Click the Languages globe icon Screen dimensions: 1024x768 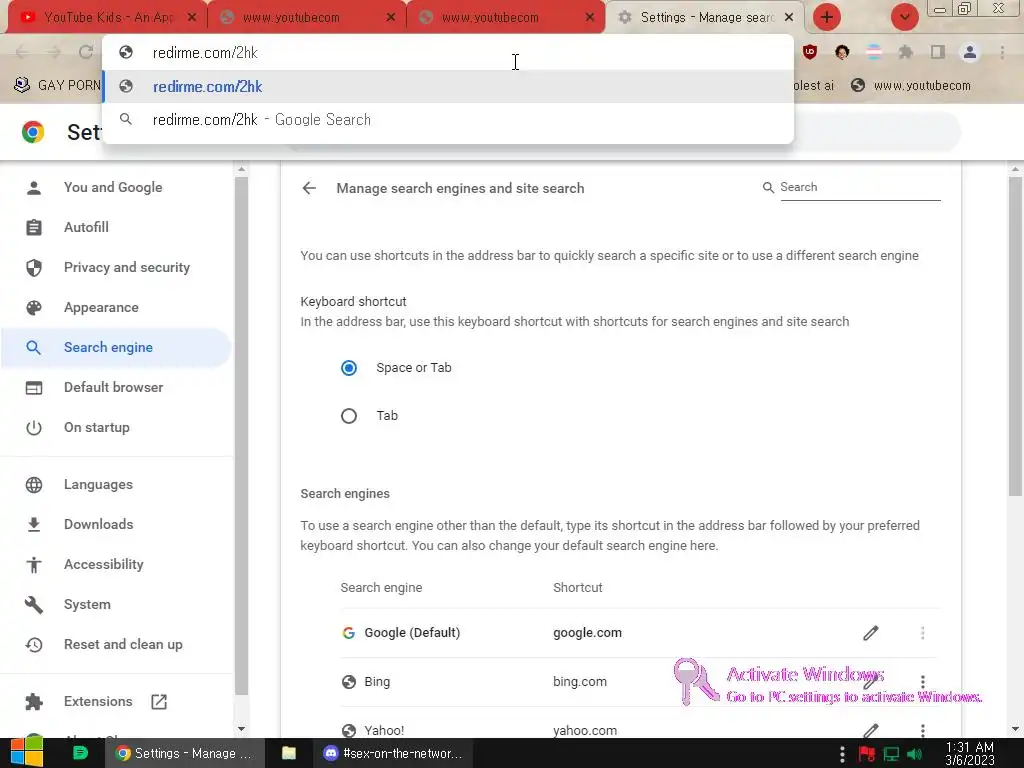click(x=34, y=485)
